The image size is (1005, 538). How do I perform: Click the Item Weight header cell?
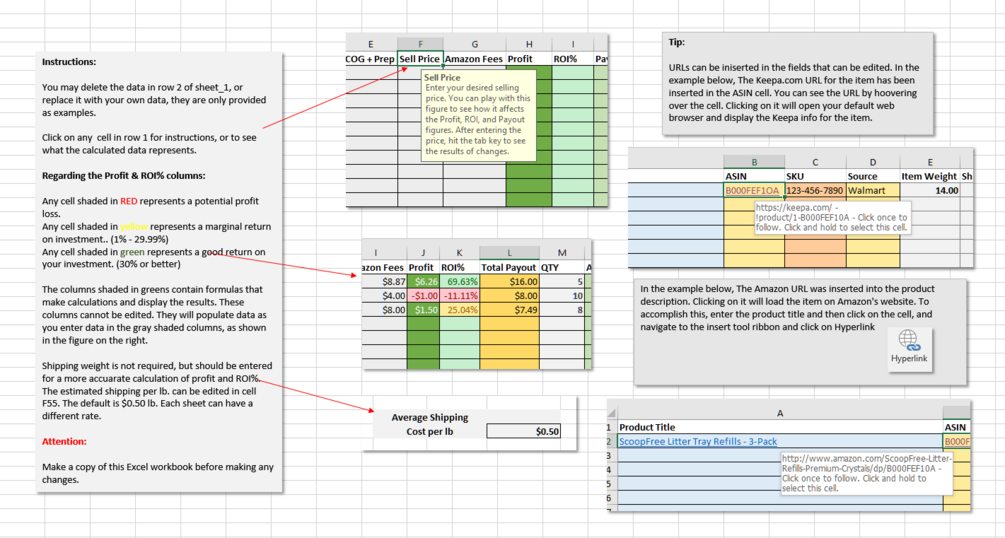(930, 176)
